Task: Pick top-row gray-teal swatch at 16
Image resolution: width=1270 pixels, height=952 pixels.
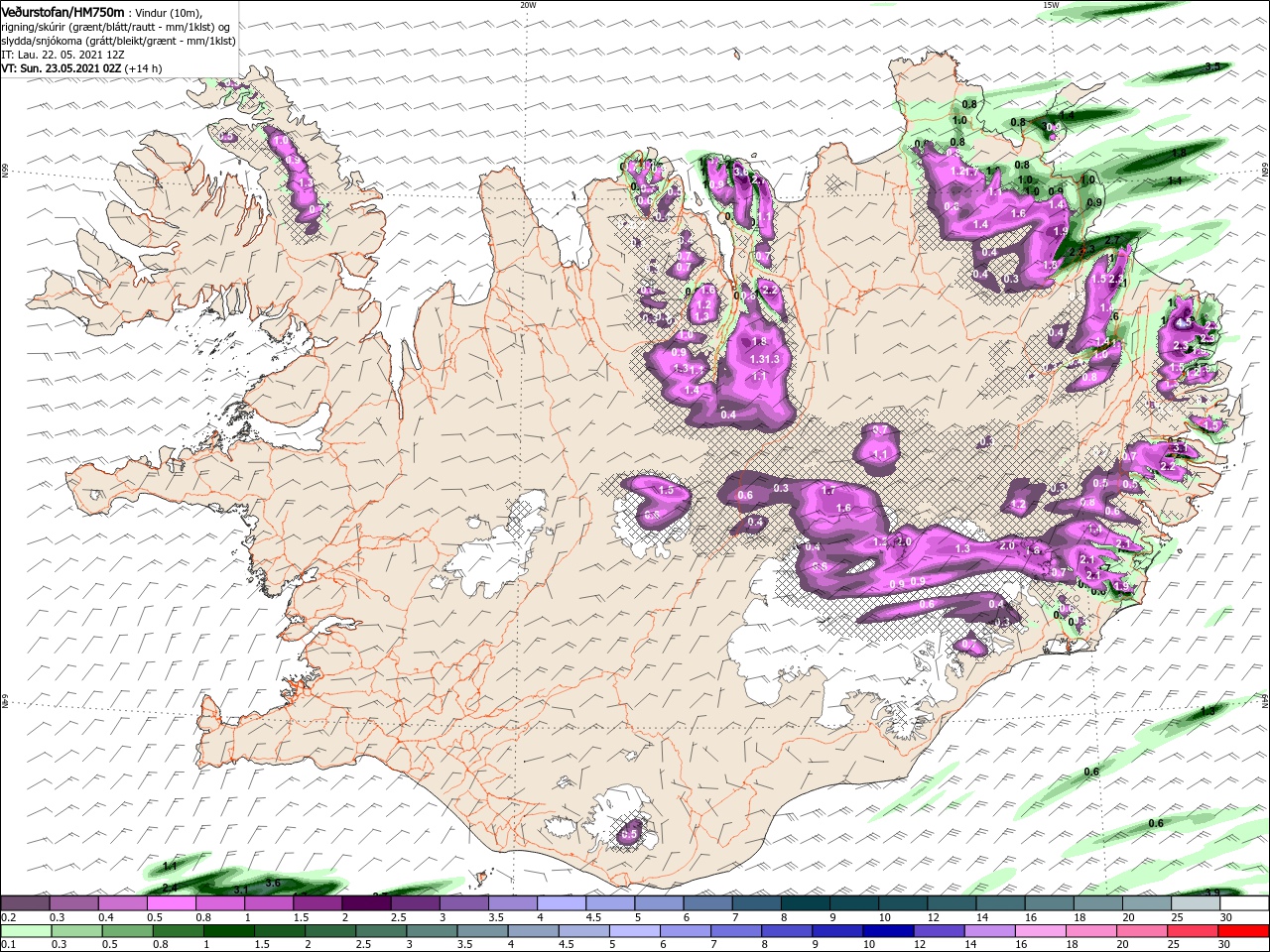Action: pyautogui.click(x=1050, y=903)
